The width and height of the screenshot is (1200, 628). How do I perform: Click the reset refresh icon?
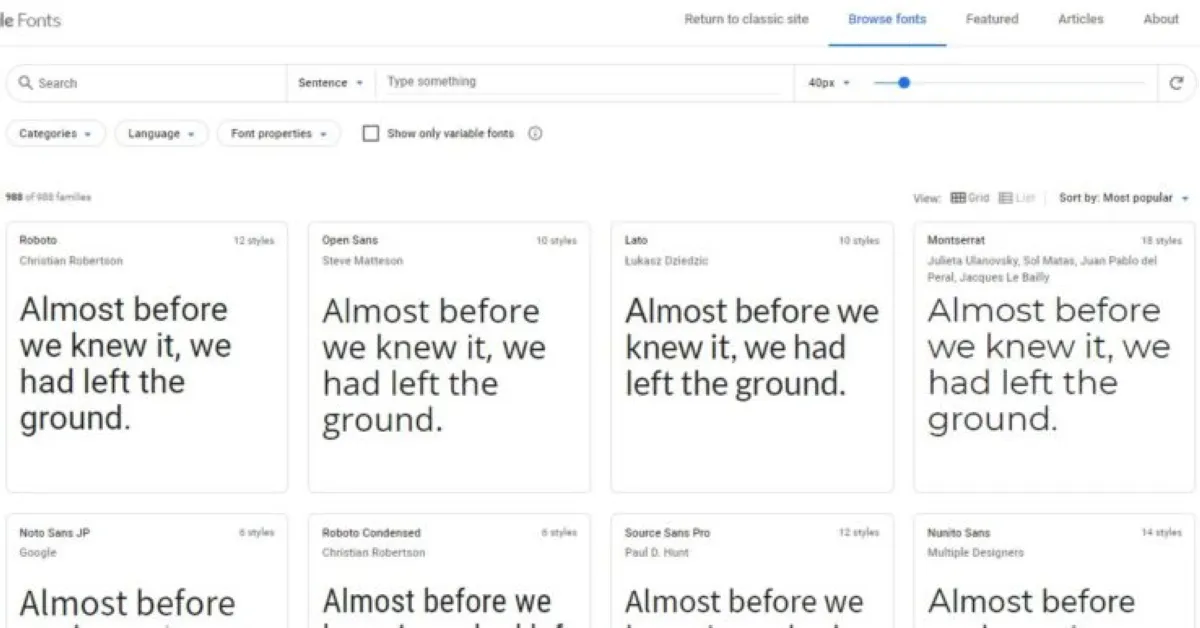tap(1176, 83)
